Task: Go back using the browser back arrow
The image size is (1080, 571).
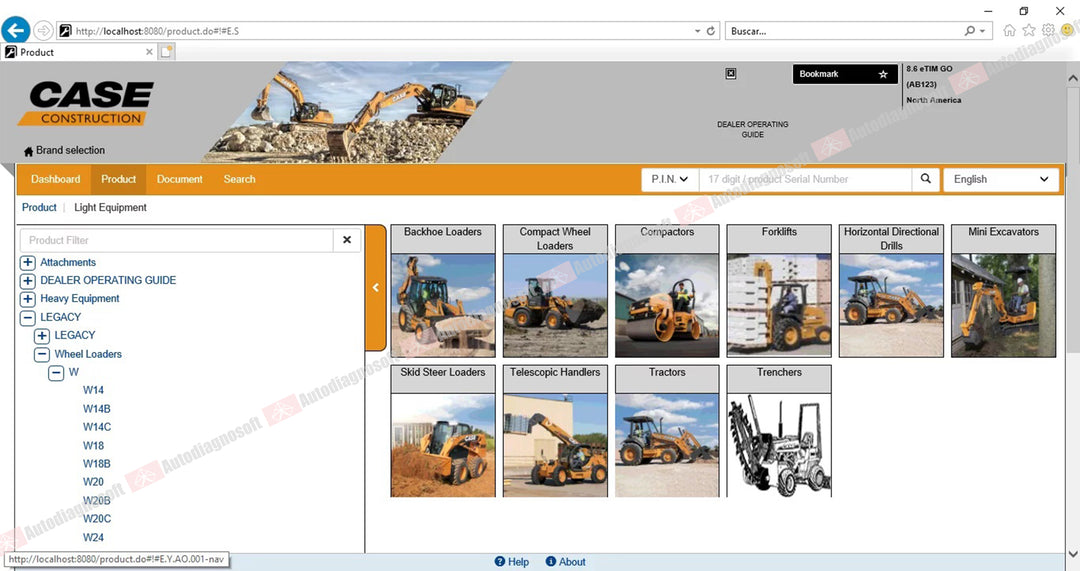Action: coord(16,30)
